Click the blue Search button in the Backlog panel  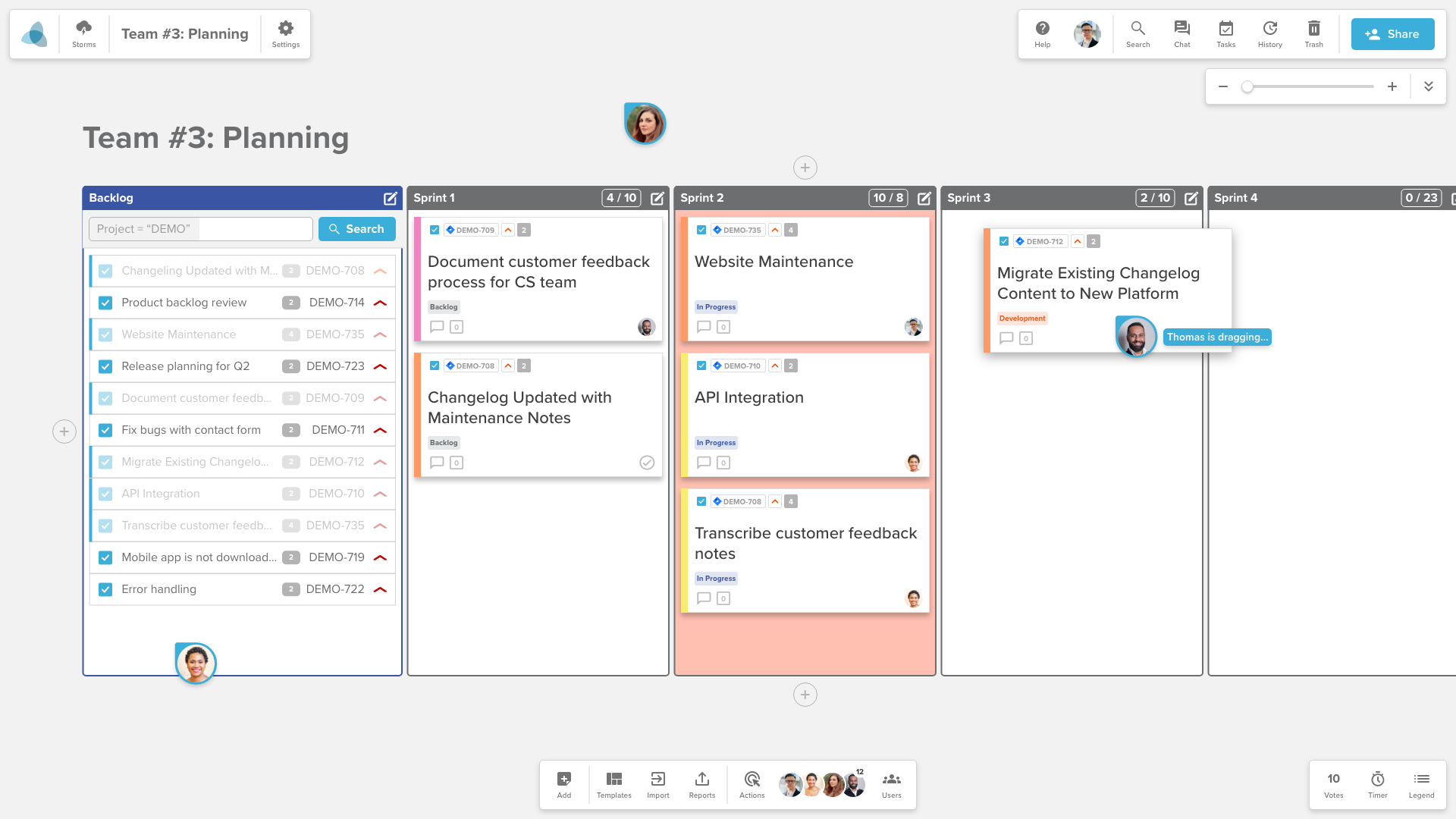click(x=356, y=228)
